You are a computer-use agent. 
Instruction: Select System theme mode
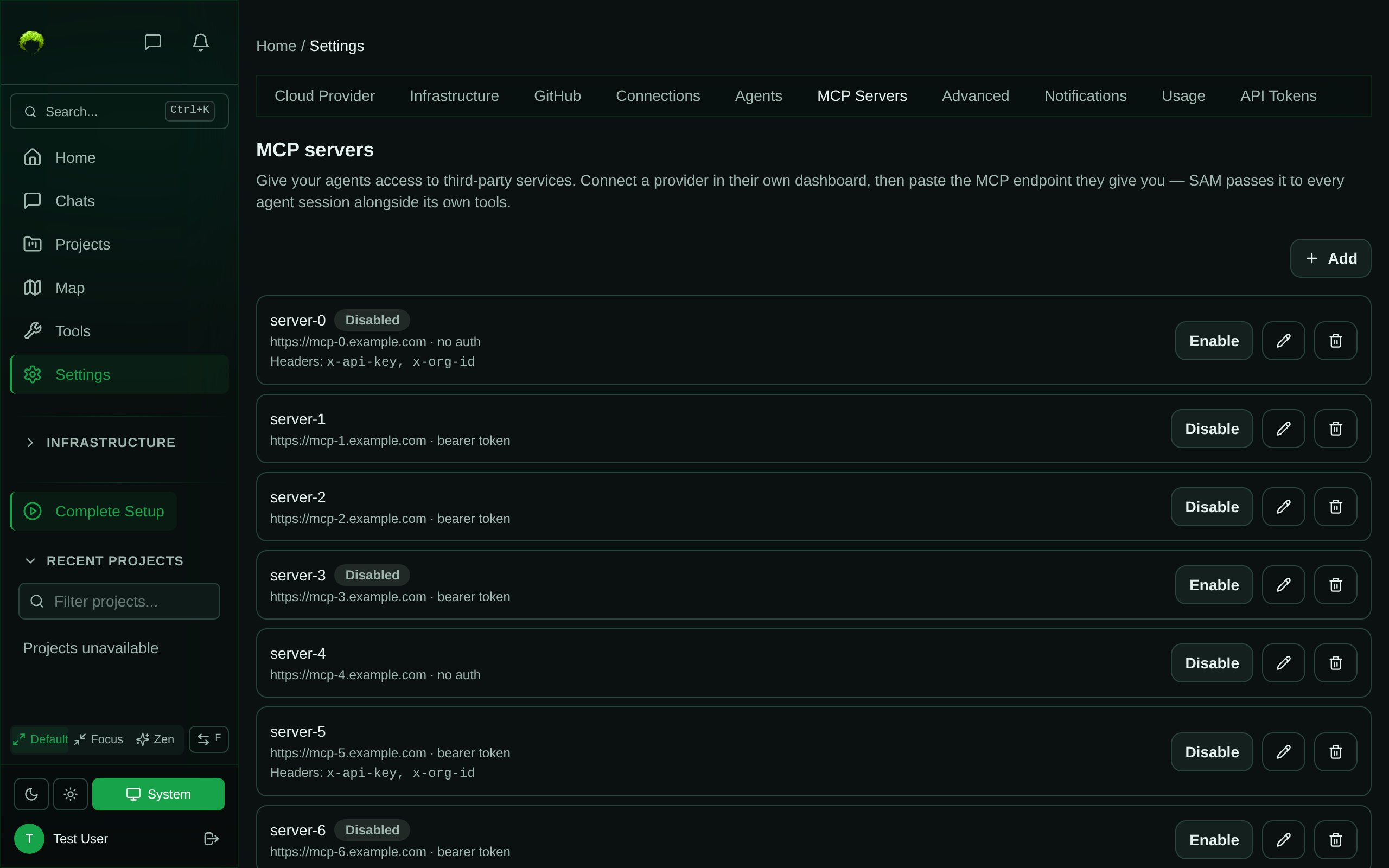(158, 794)
